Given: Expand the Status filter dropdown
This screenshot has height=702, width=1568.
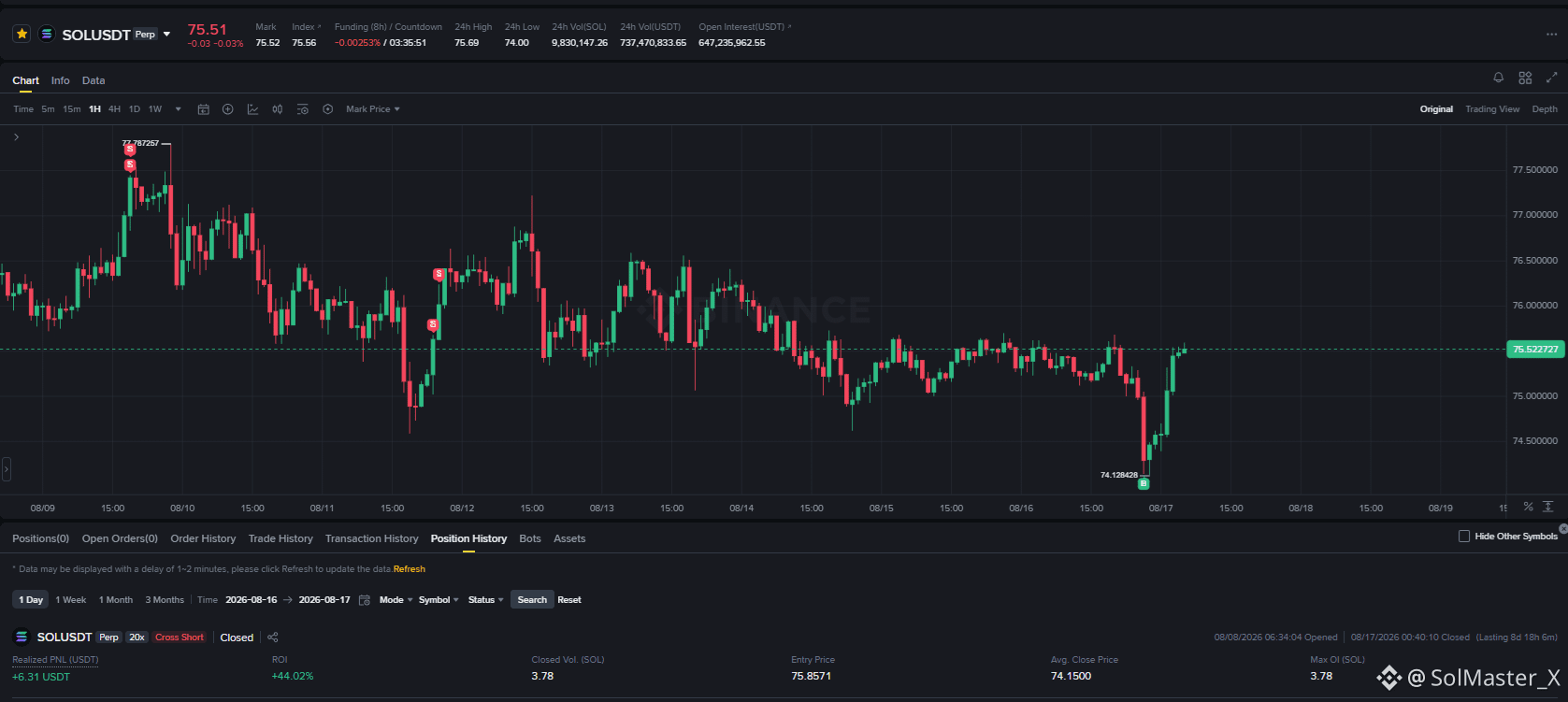Looking at the screenshot, I should pyautogui.click(x=485, y=600).
